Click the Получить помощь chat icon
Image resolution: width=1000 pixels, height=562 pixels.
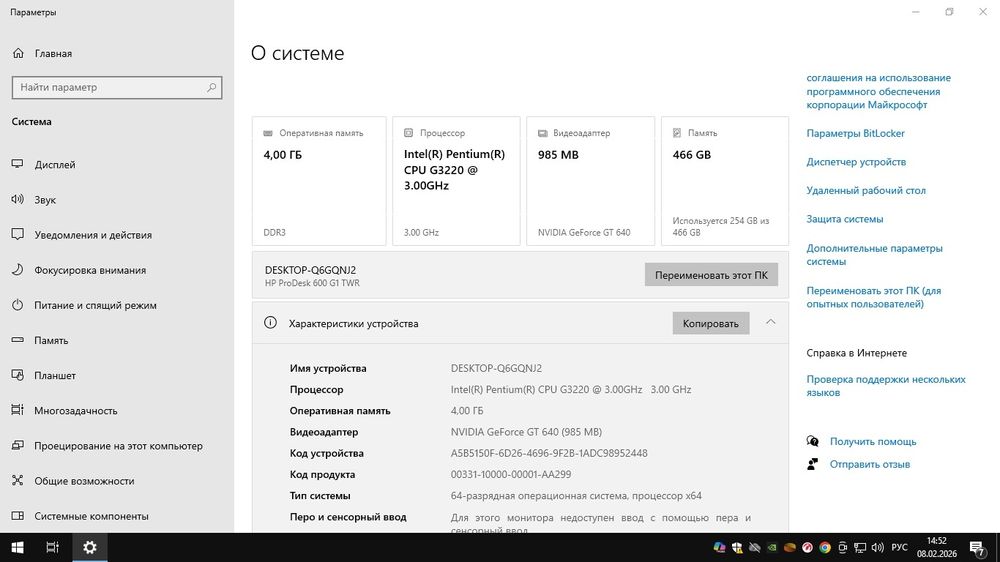click(812, 441)
